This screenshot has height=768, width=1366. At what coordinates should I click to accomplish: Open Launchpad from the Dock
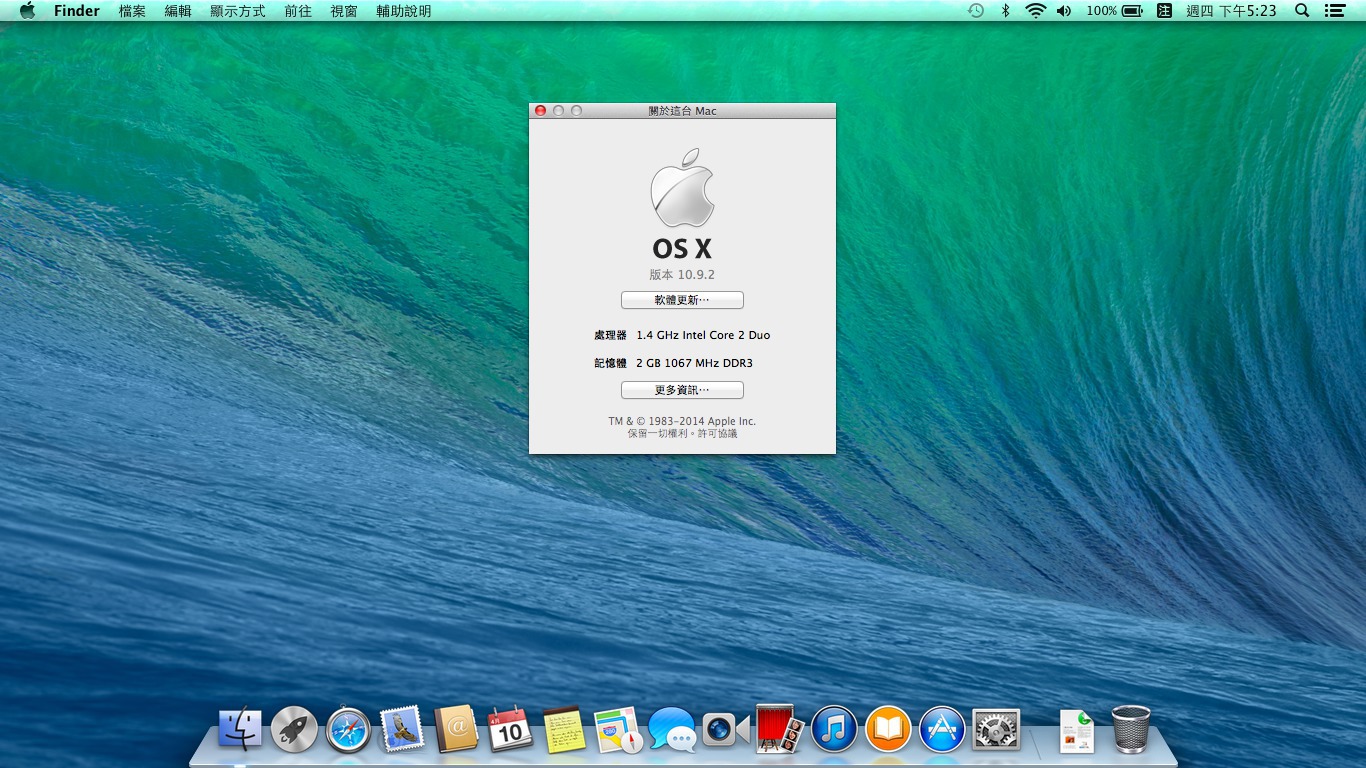[294, 730]
